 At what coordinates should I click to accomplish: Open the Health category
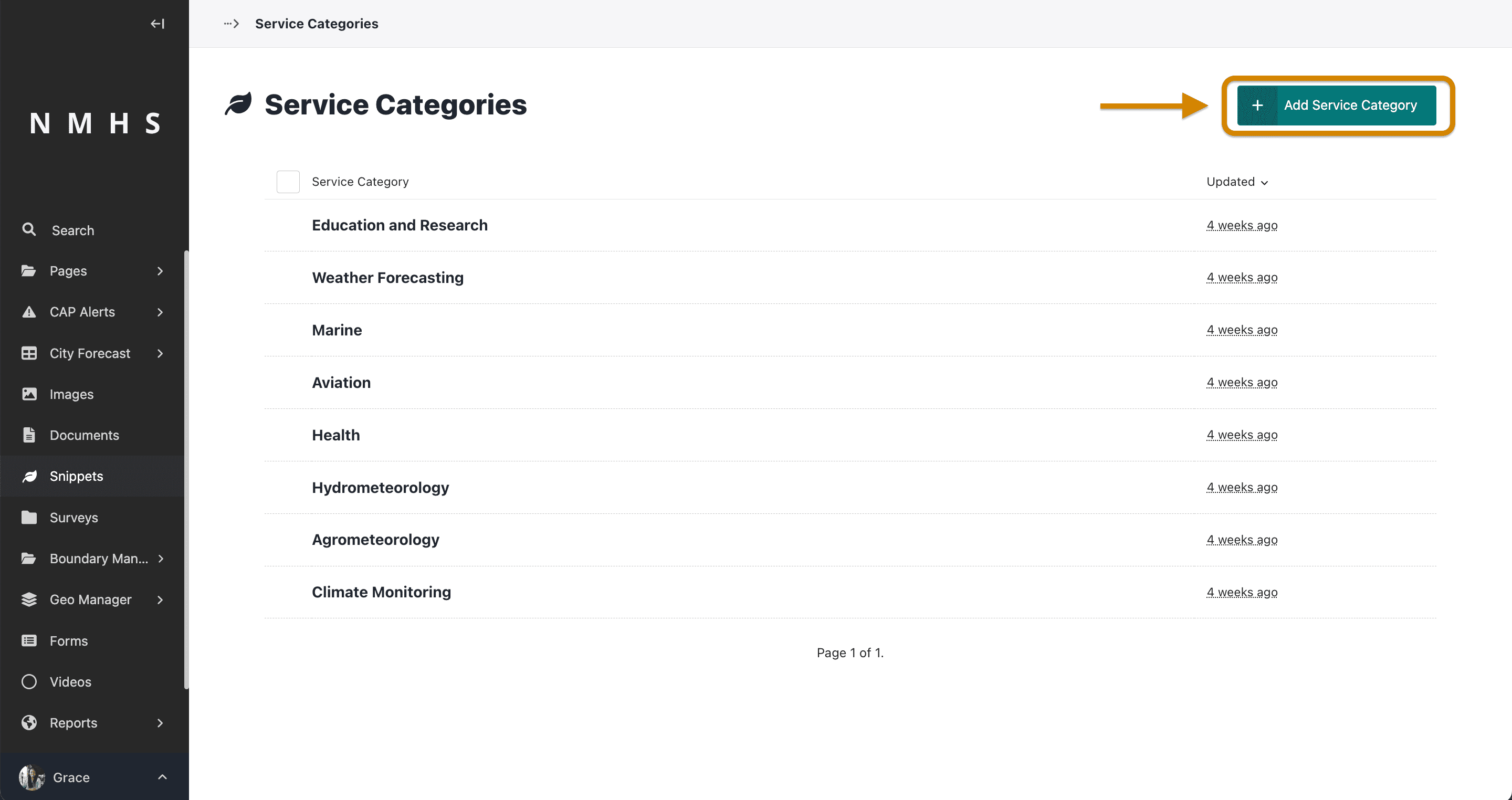click(x=336, y=435)
